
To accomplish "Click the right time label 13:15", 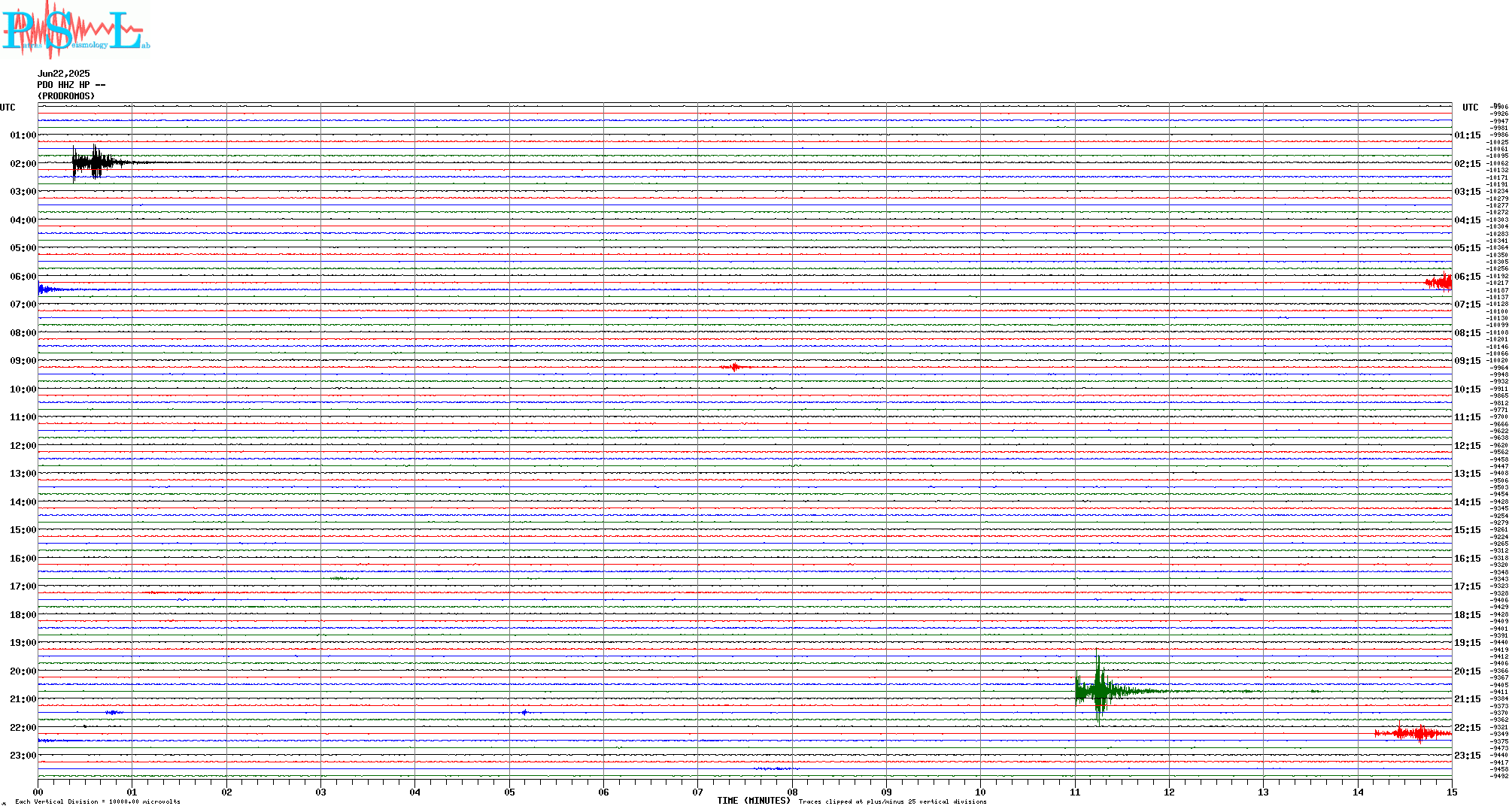I will coord(1468,474).
